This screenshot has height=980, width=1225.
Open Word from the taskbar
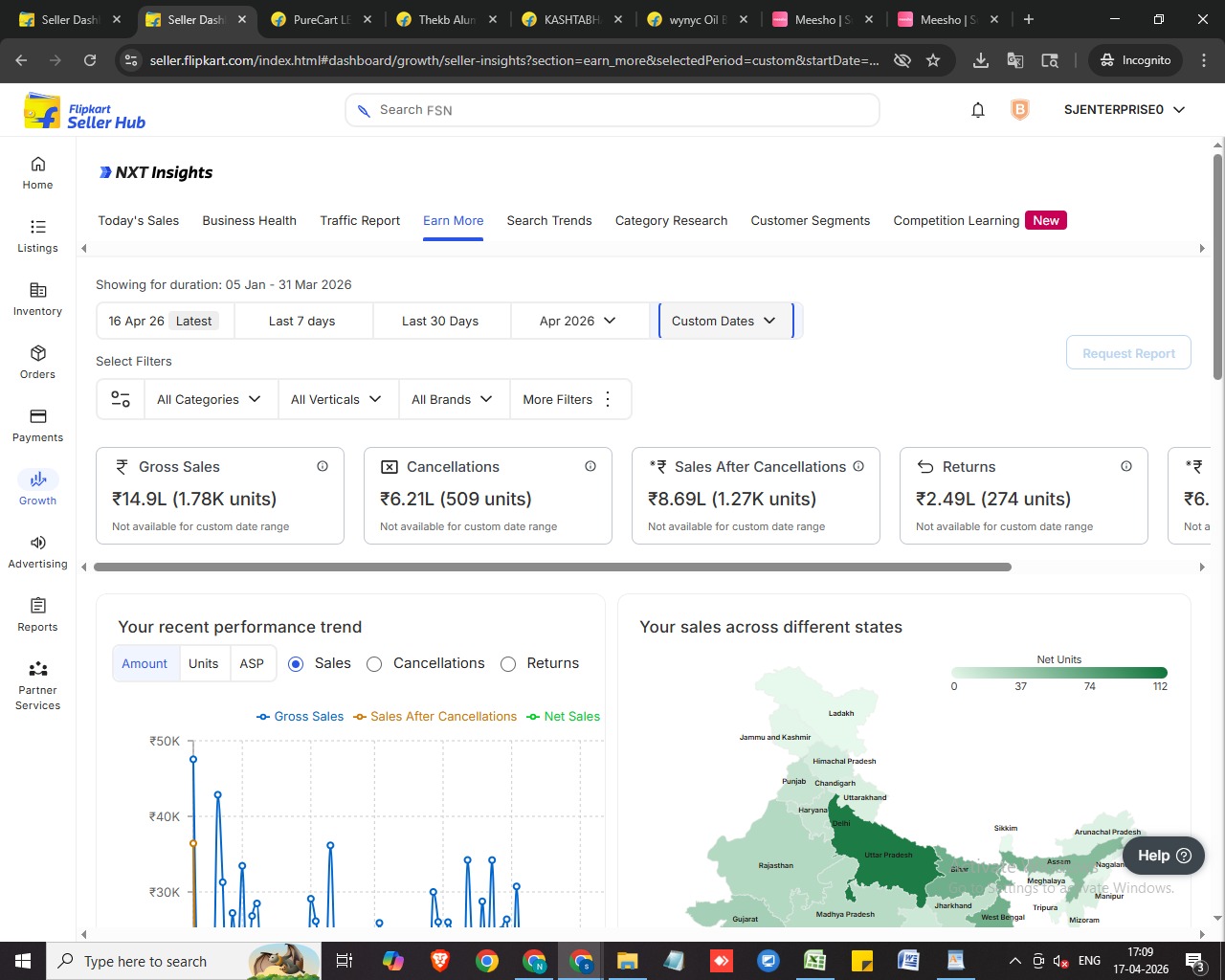(x=908, y=961)
